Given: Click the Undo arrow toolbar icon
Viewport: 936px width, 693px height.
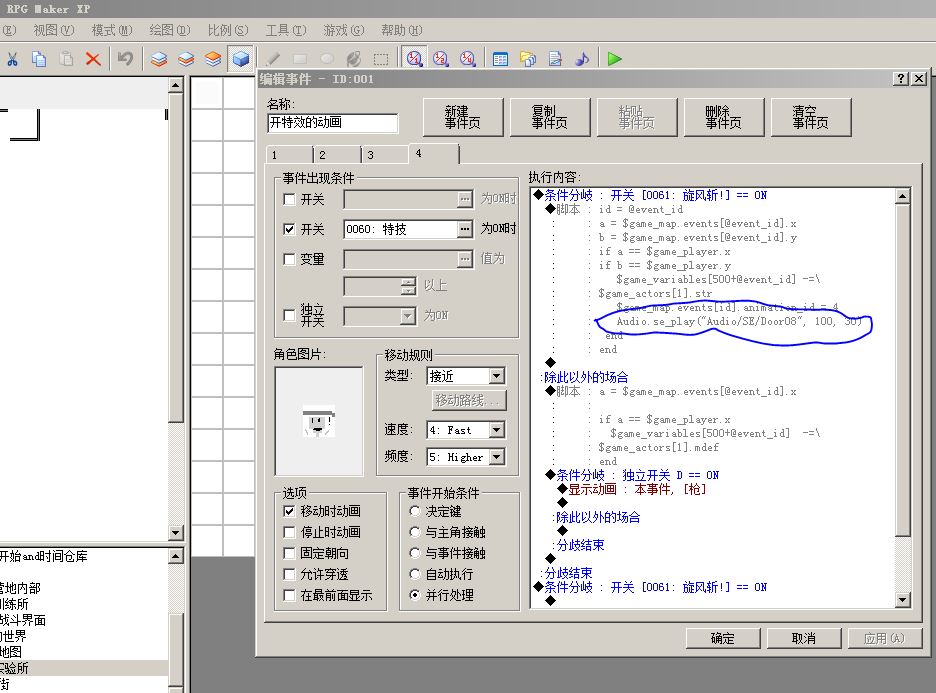Looking at the screenshot, I should [x=125, y=58].
